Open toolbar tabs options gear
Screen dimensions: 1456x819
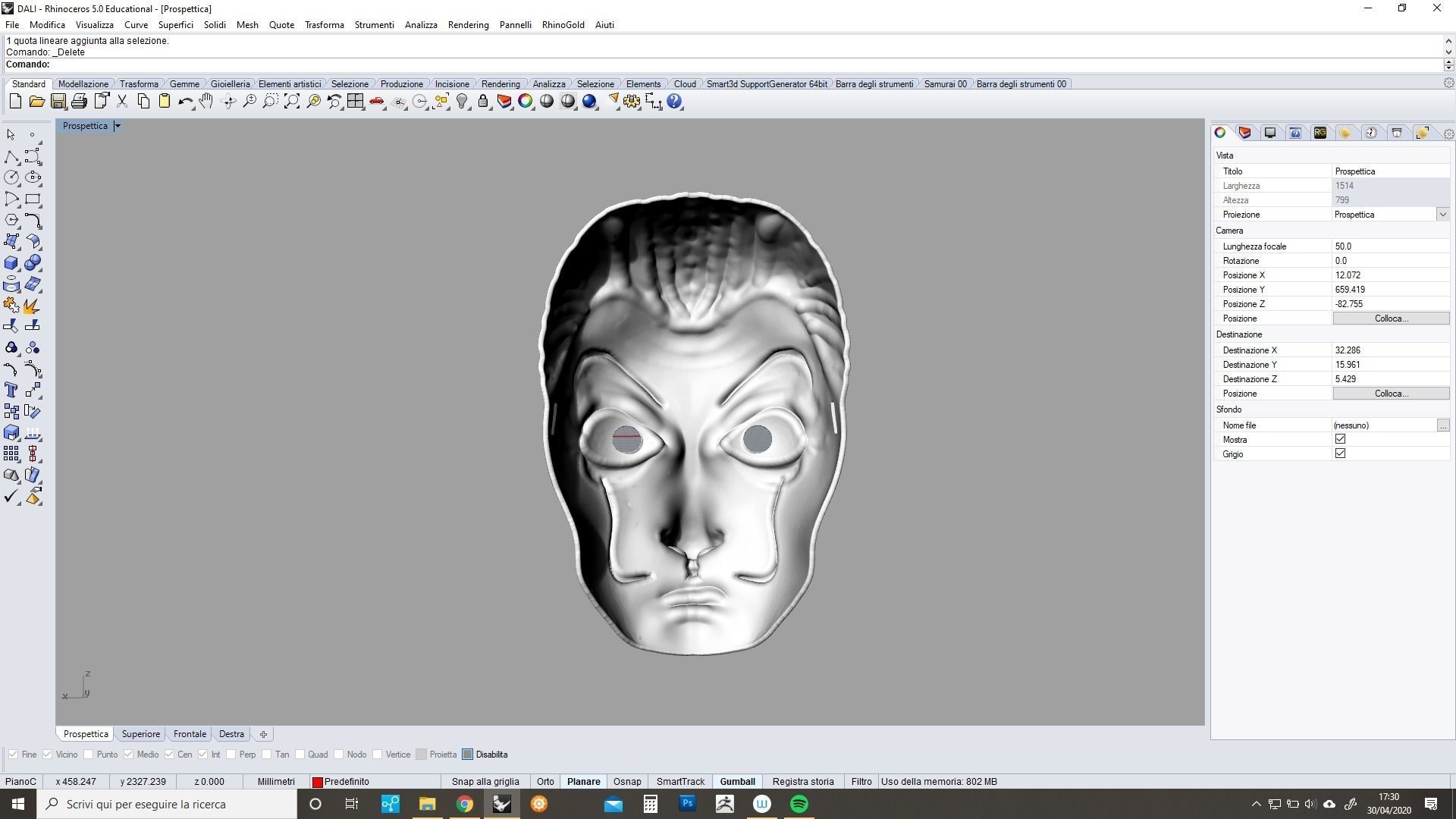(1448, 83)
